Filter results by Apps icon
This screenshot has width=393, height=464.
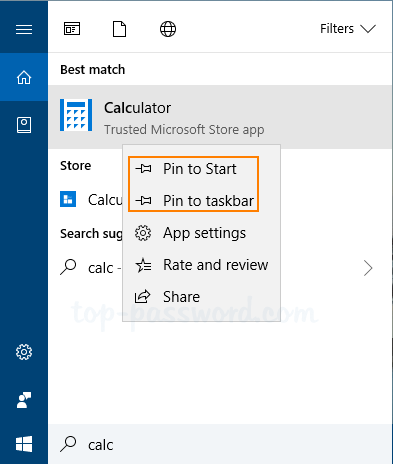tap(72, 29)
